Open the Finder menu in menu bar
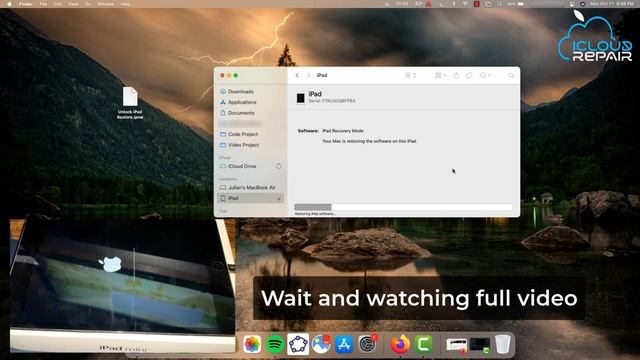Screen dimensions: 640x360 click(26, 4)
